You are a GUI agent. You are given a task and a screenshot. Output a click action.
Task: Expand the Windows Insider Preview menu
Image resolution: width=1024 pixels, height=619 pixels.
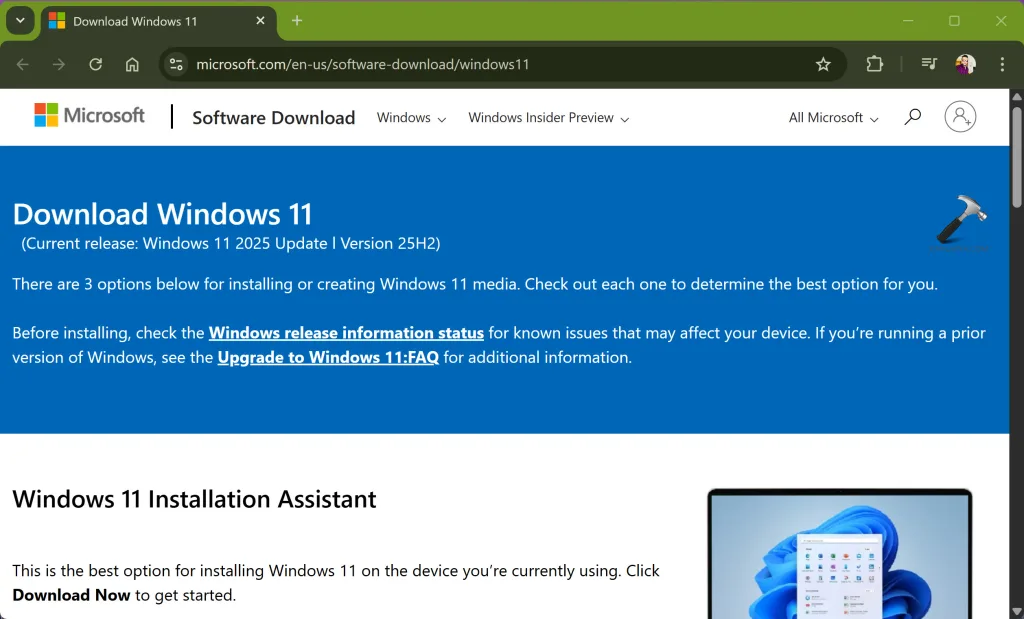click(x=548, y=118)
